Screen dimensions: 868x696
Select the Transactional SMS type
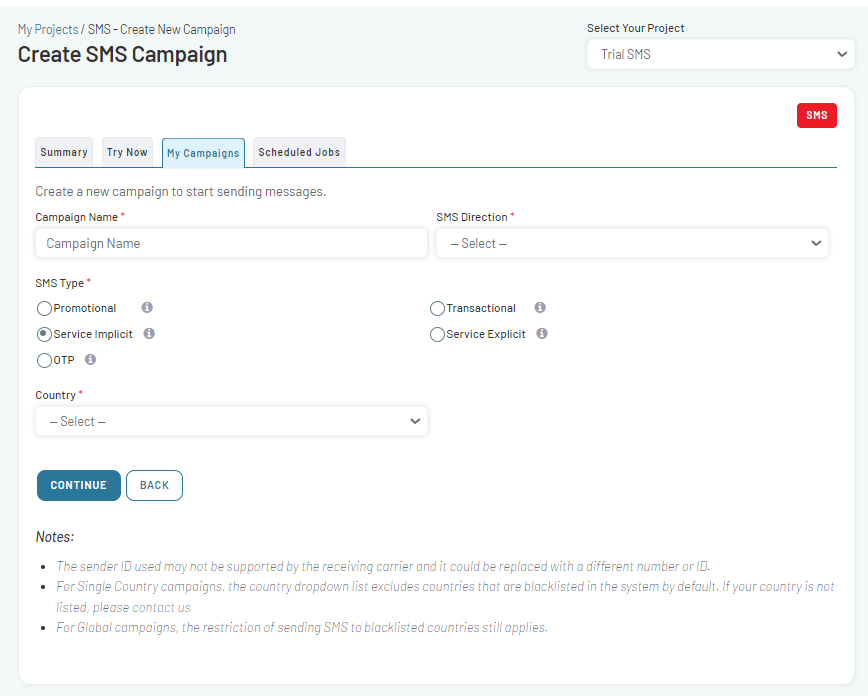click(x=437, y=308)
